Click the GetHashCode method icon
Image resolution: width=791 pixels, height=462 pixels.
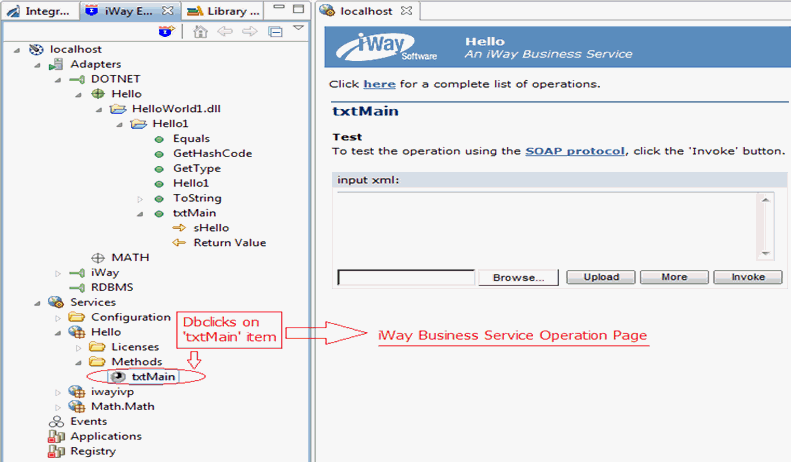pos(159,154)
